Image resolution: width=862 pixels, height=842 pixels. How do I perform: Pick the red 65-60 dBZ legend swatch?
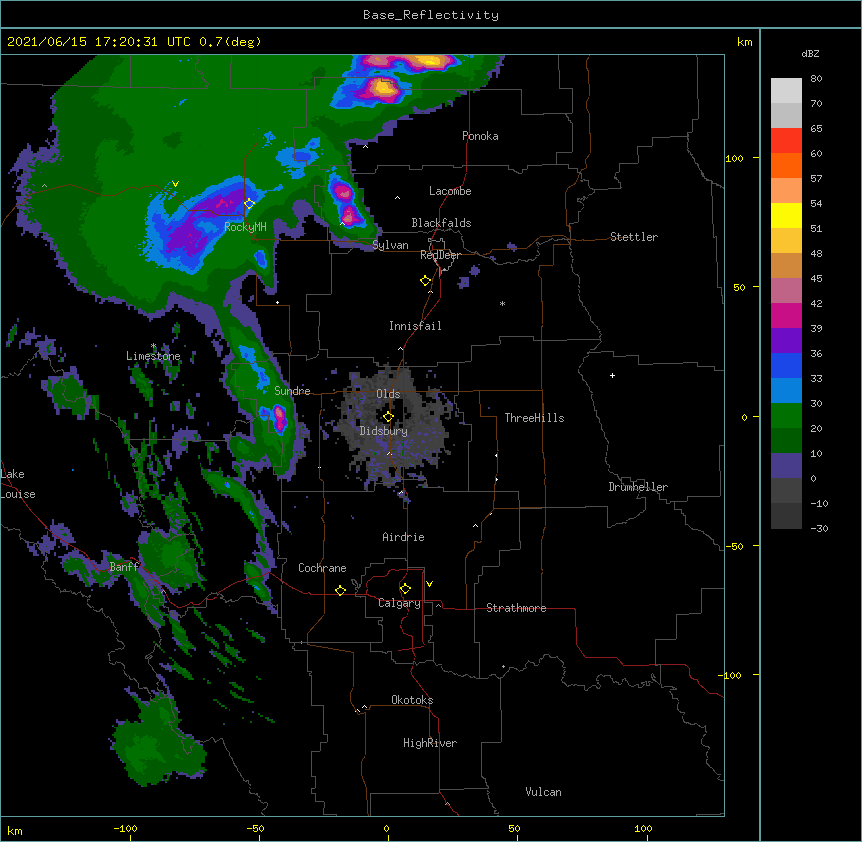pyautogui.click(x=786, y=140)
